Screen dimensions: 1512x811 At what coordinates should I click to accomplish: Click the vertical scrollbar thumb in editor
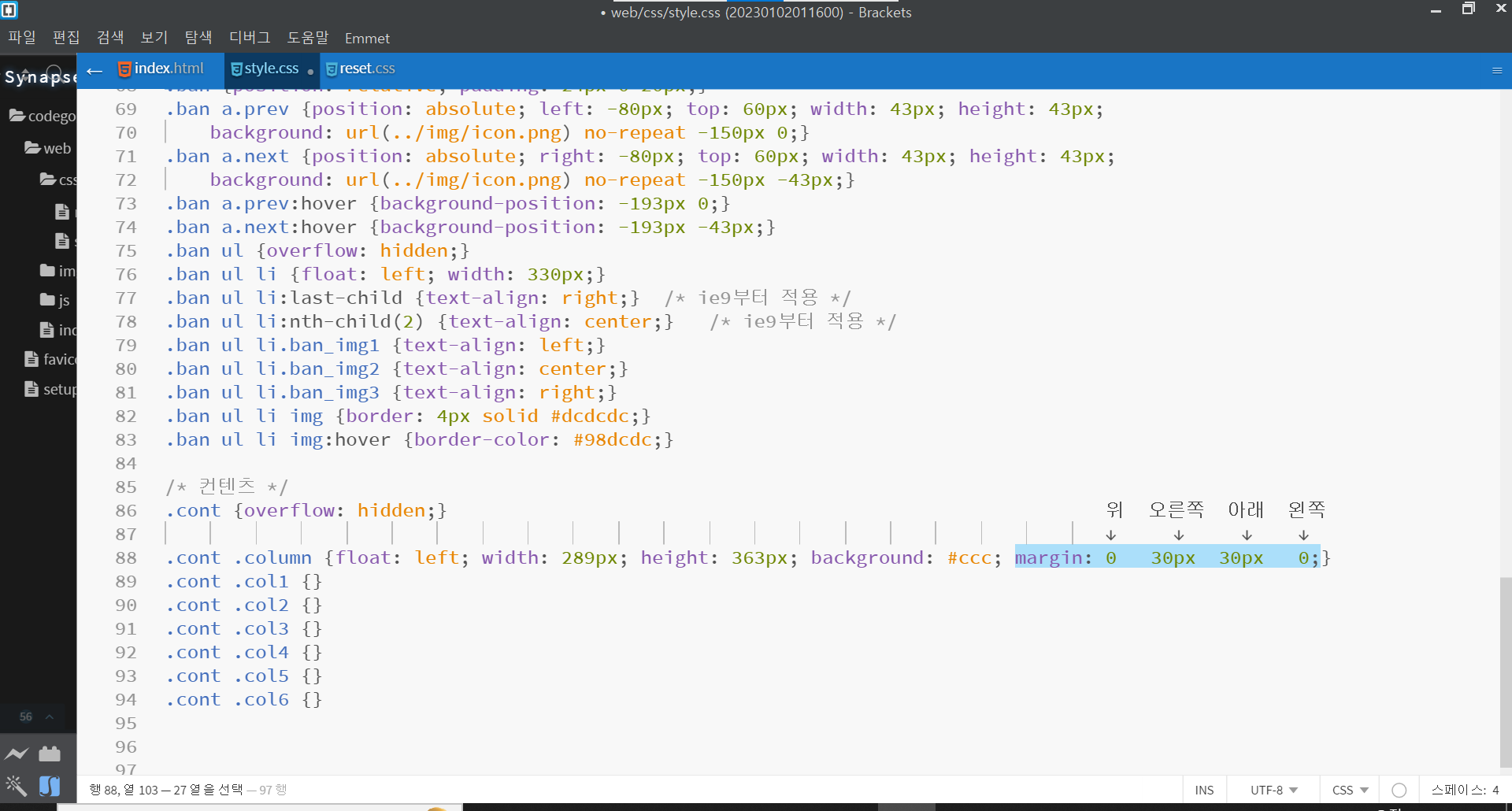click(1505, 672)
